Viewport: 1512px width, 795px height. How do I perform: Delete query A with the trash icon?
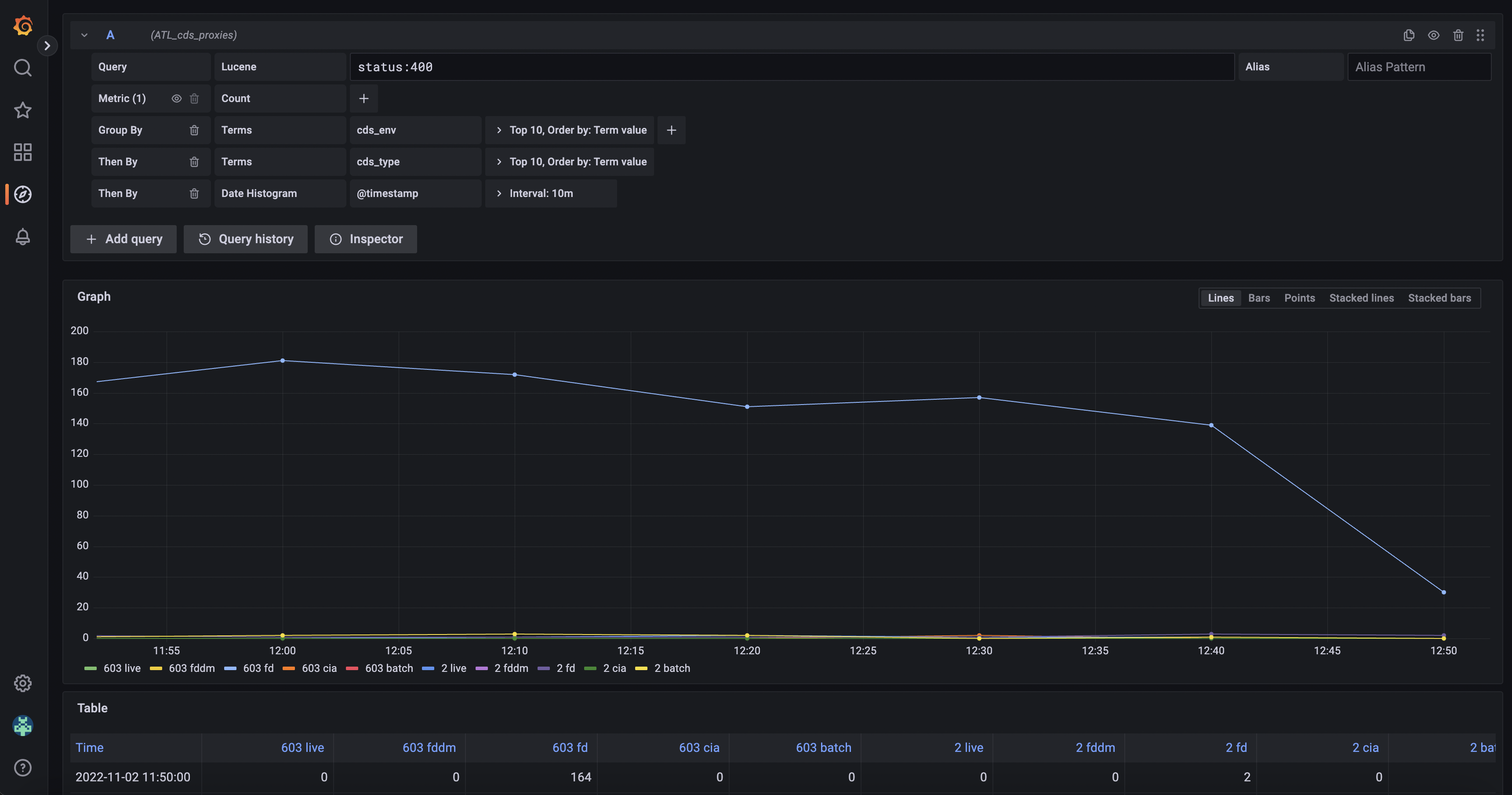point(1458,35)
